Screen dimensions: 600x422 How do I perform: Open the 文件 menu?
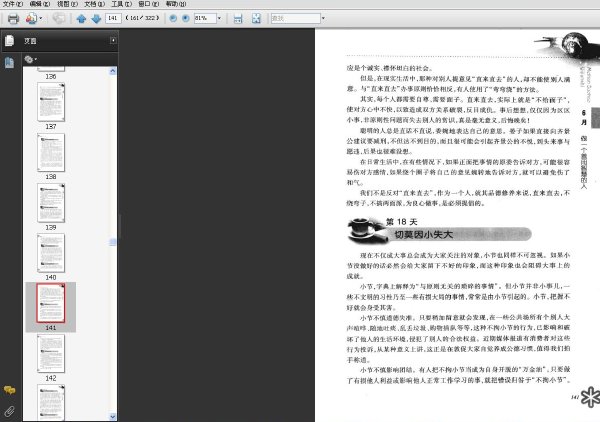pyautogui.click(x=13, y=4)
